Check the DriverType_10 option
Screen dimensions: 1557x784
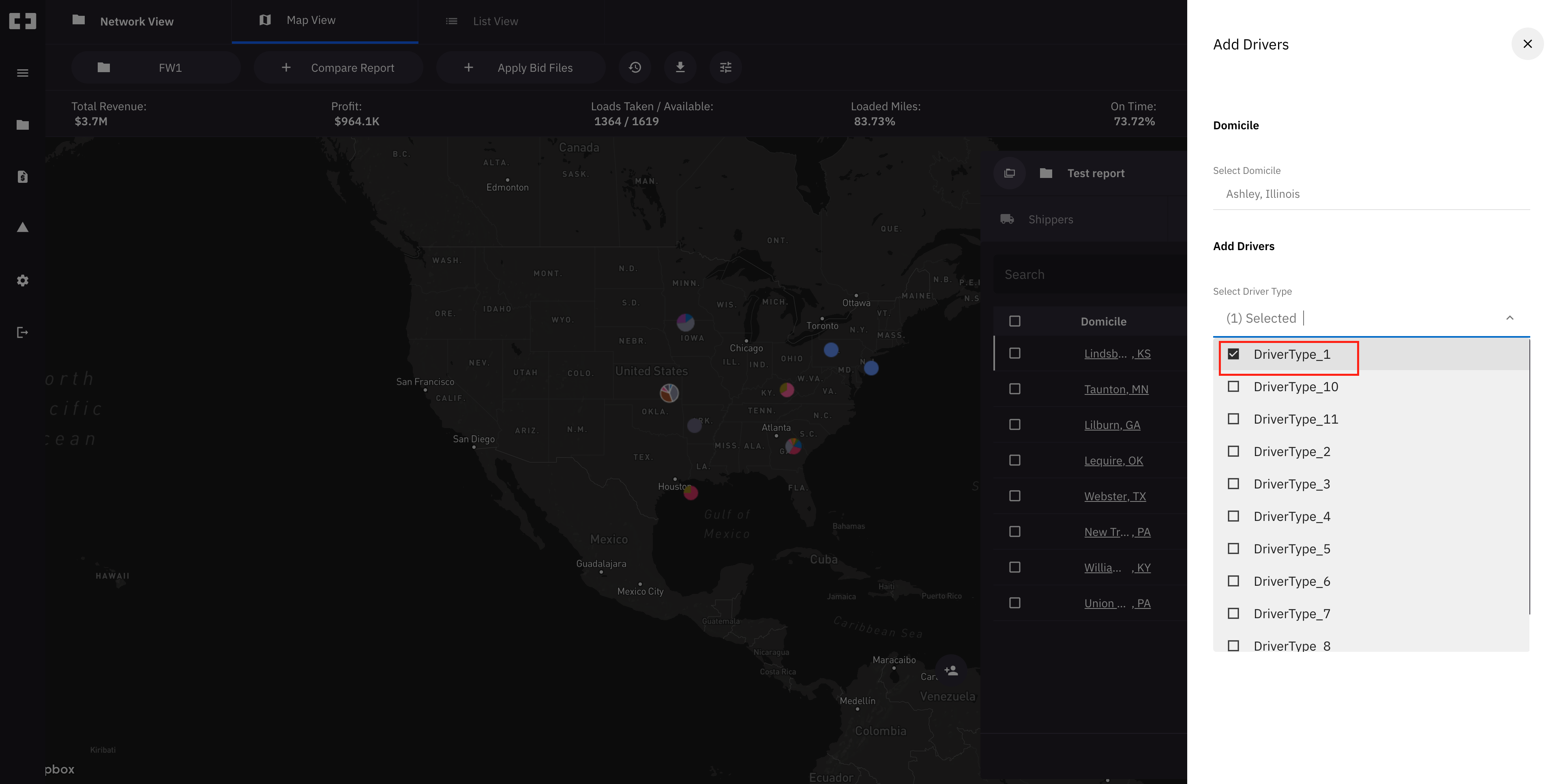pyautogui.click(x=1233, y=387)
